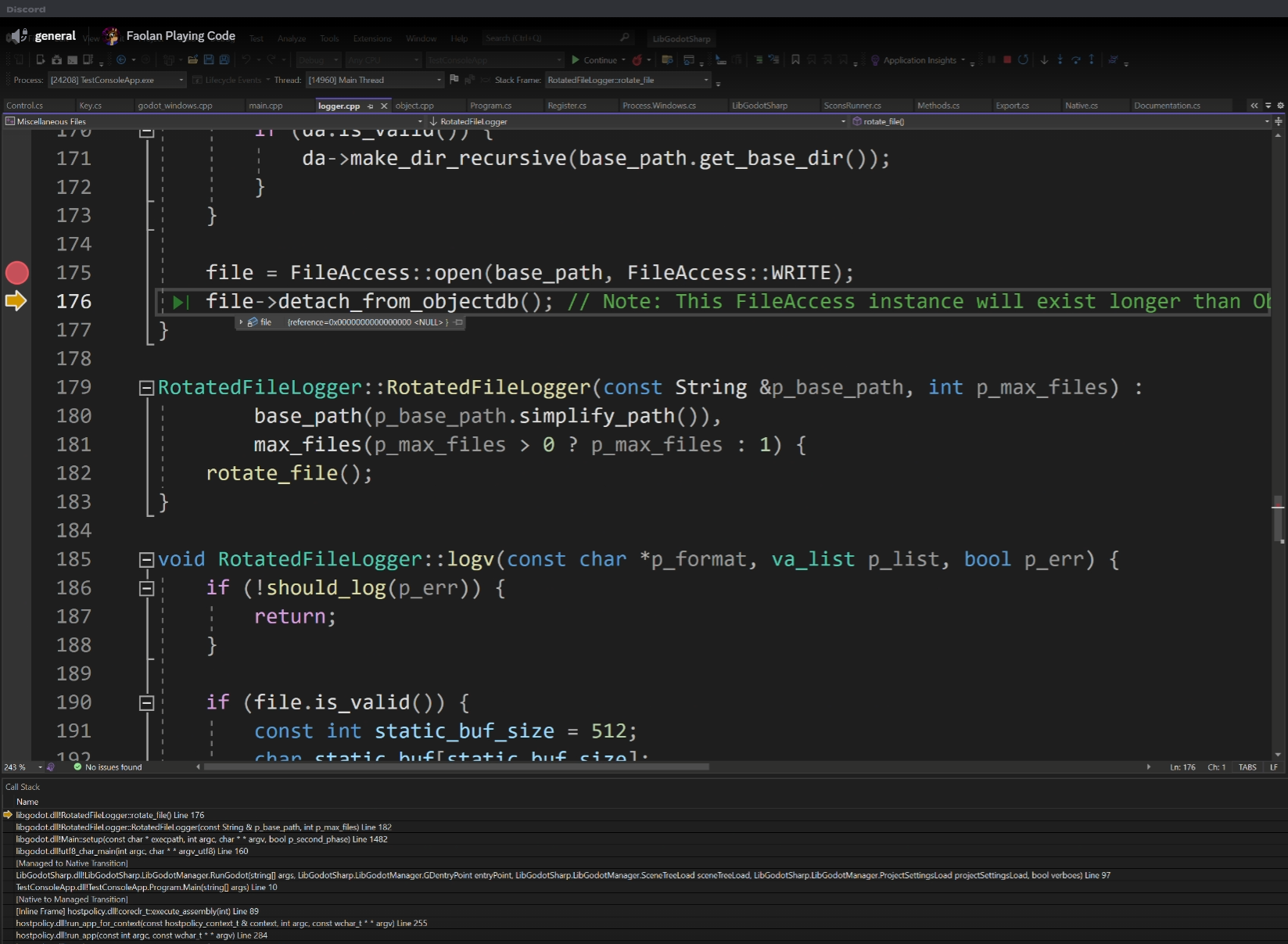1288x944 pixels.
Task: Select the RotatedFileLogger constructor call stack frame
Action: (203, 827)
